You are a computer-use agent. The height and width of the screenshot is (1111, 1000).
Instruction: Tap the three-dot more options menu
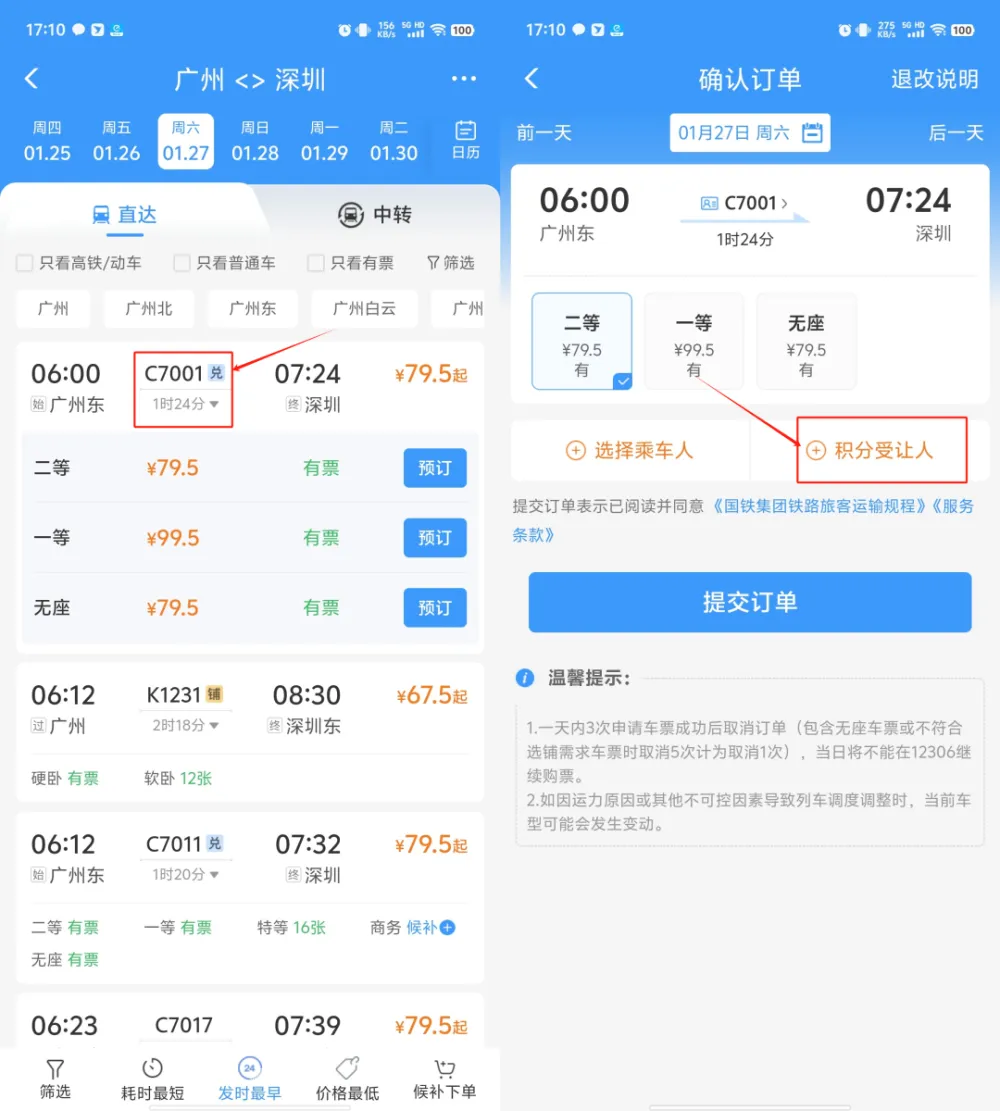tap(464, 79)
